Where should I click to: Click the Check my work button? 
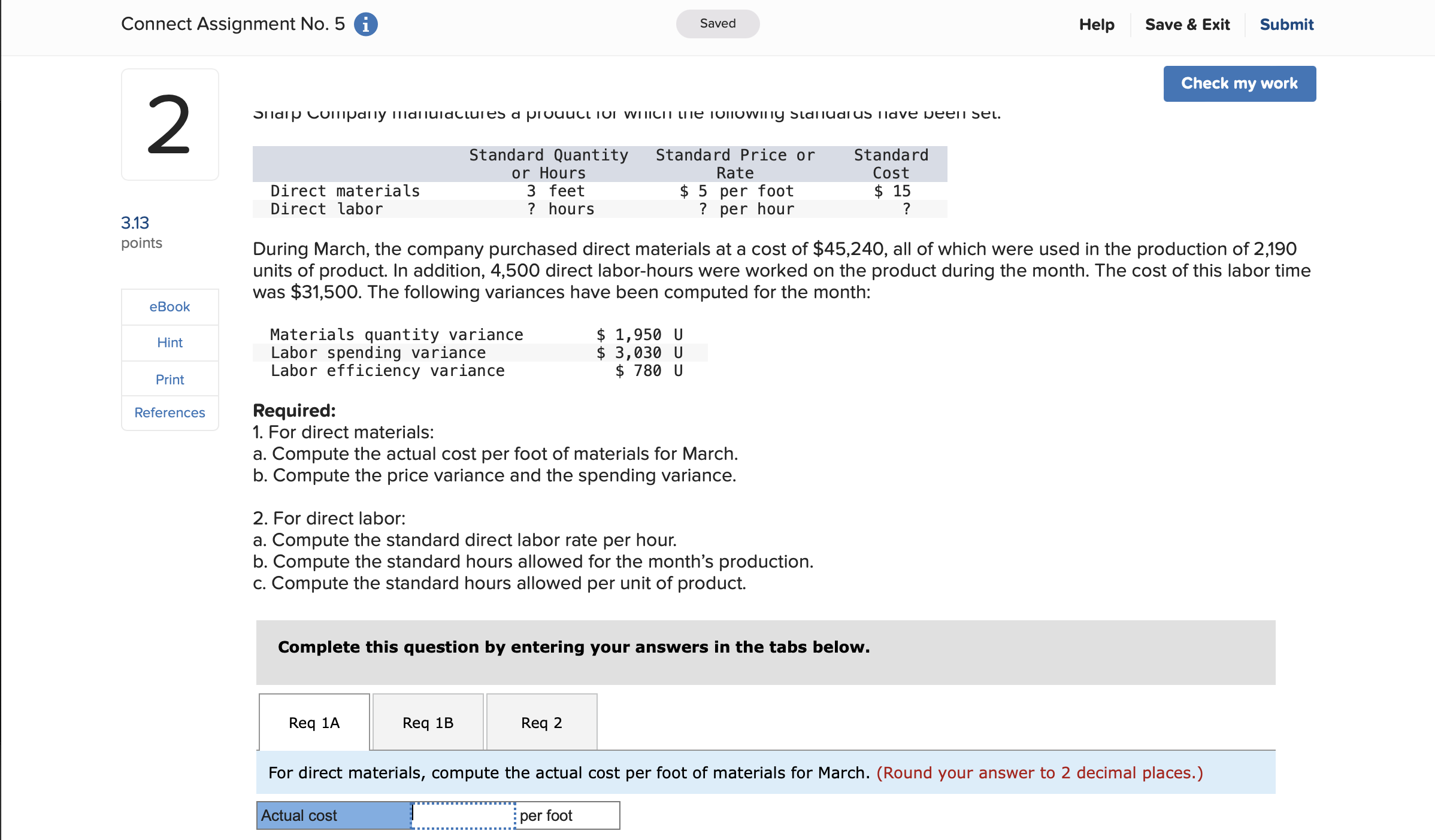coord(1239,83)
